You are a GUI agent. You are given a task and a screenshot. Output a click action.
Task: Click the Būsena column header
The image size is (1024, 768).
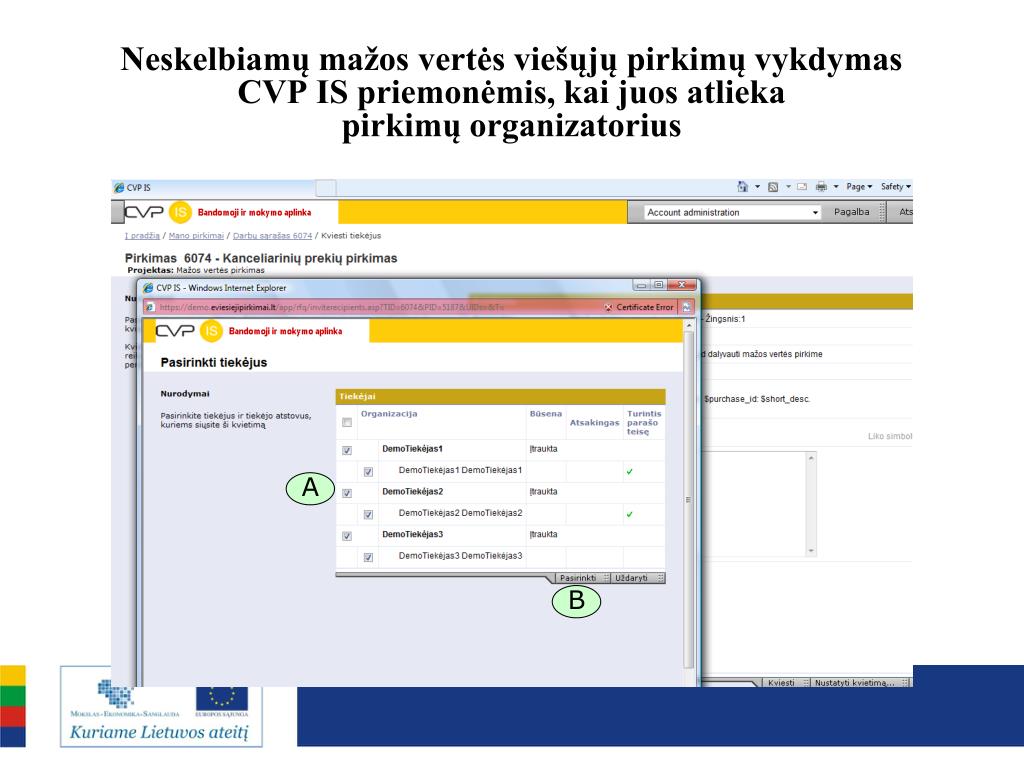(x=545, y=414)
